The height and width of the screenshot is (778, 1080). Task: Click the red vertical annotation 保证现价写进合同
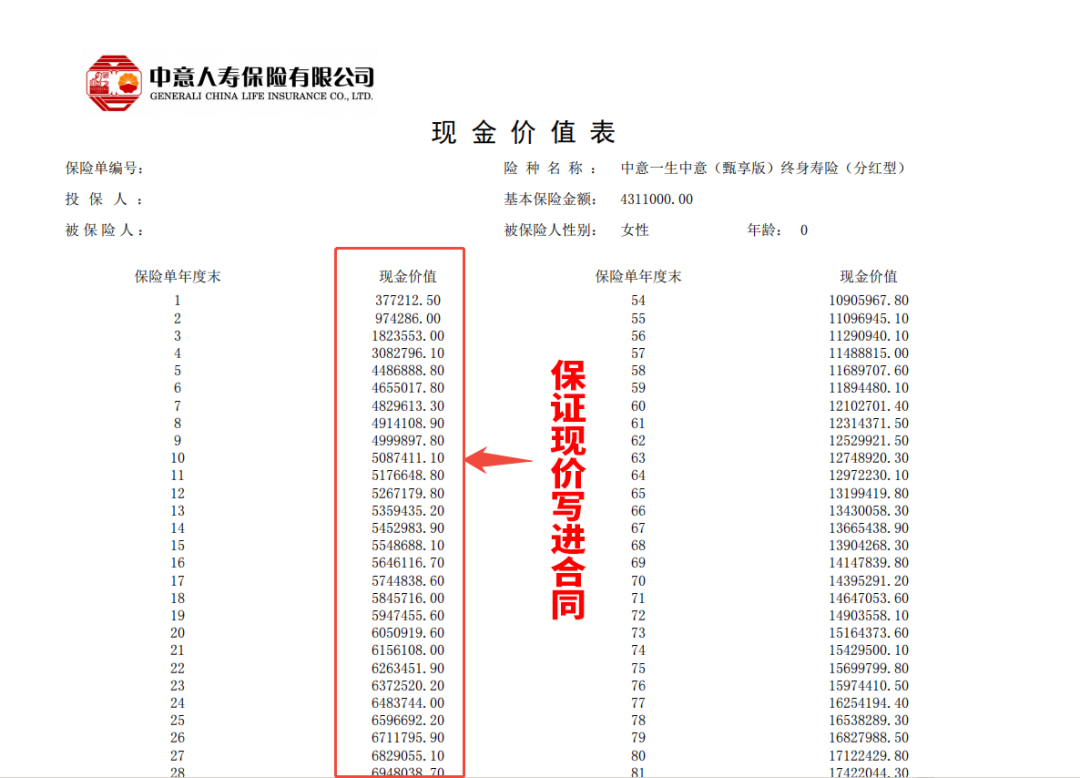point(568,490)
